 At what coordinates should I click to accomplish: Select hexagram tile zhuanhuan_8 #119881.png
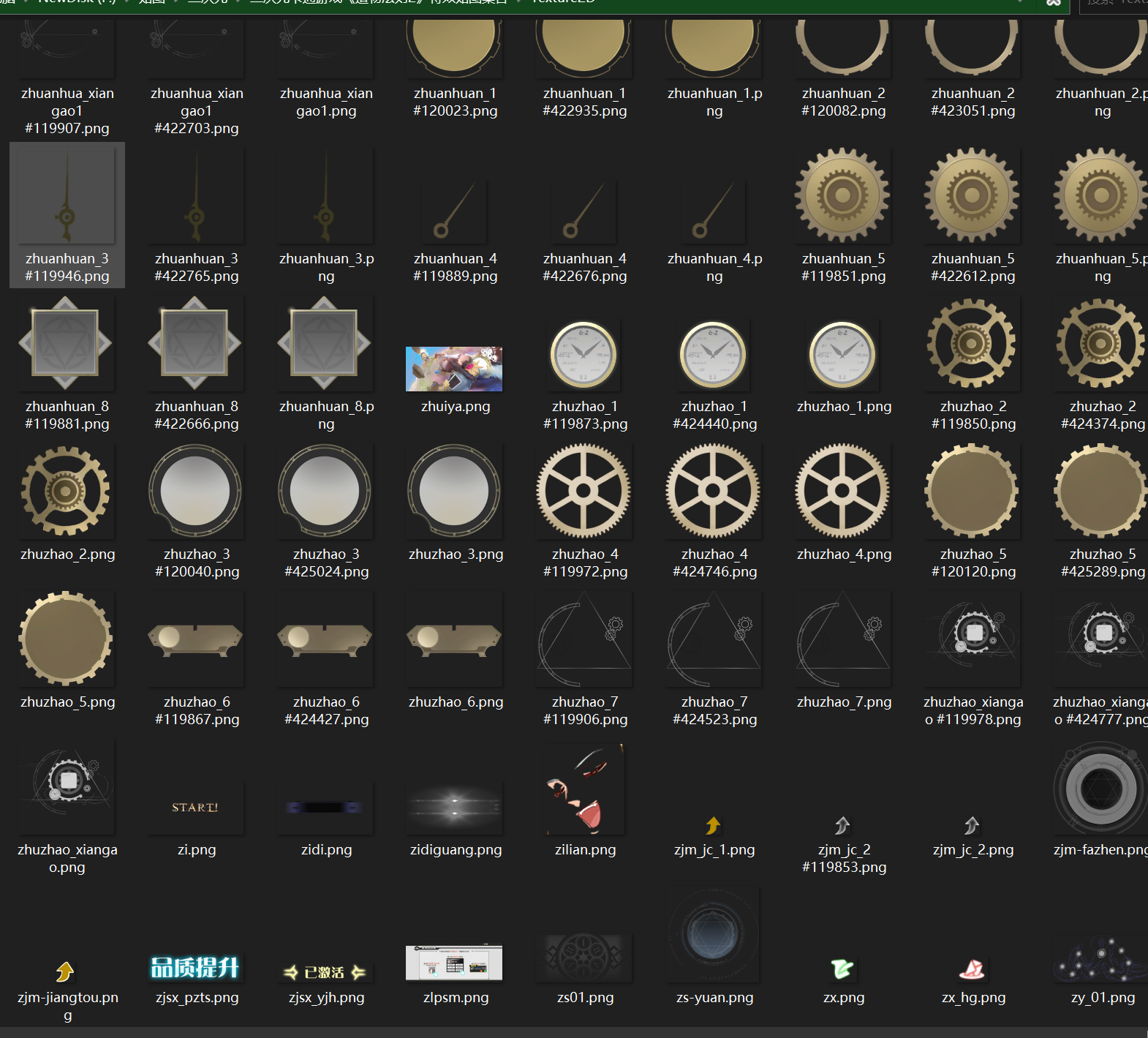[x=67, y=343]
